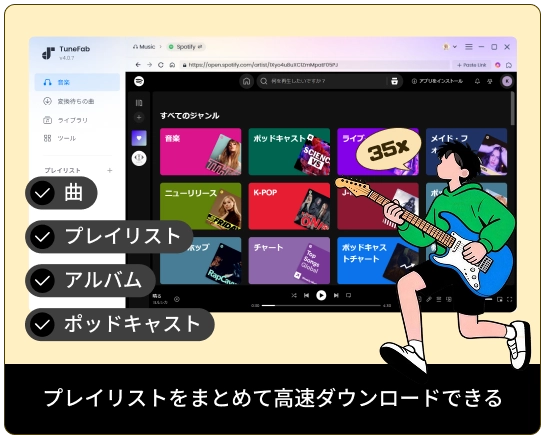Open friend activity icon
The width and height of the screenshot is (547, 439).
click(x=490, y=81)
